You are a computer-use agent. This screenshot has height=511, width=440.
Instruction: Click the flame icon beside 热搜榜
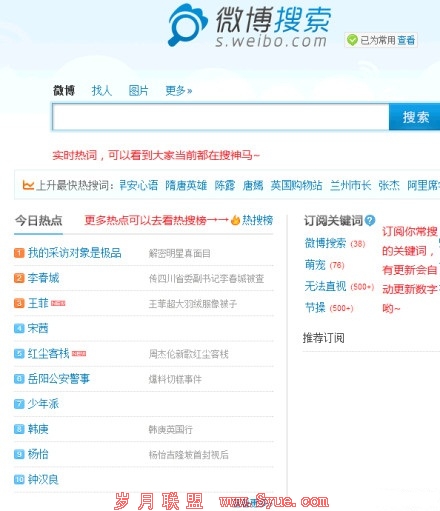tap(235, 220)
